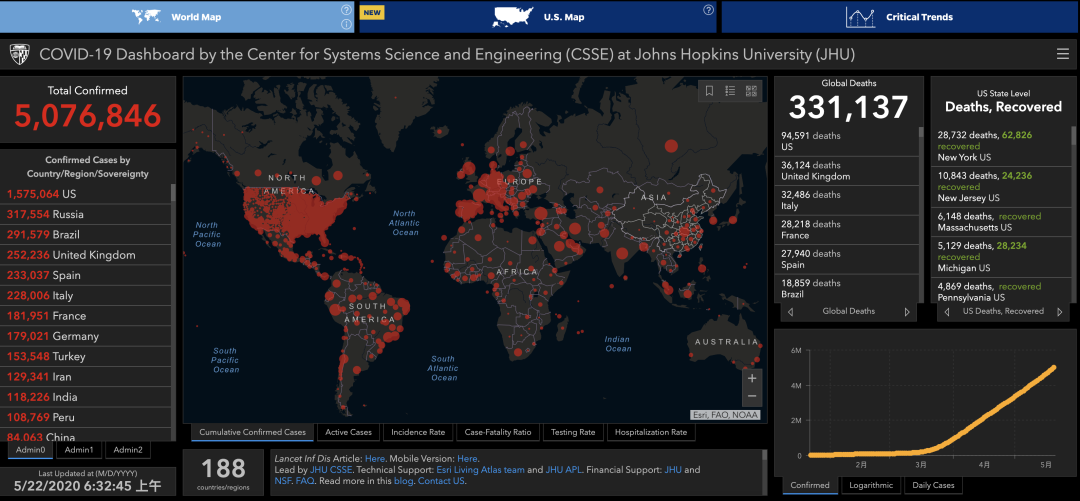Click the line chart icon beside Critical Trends
The image size is (1080, 501).
[860, 17]
